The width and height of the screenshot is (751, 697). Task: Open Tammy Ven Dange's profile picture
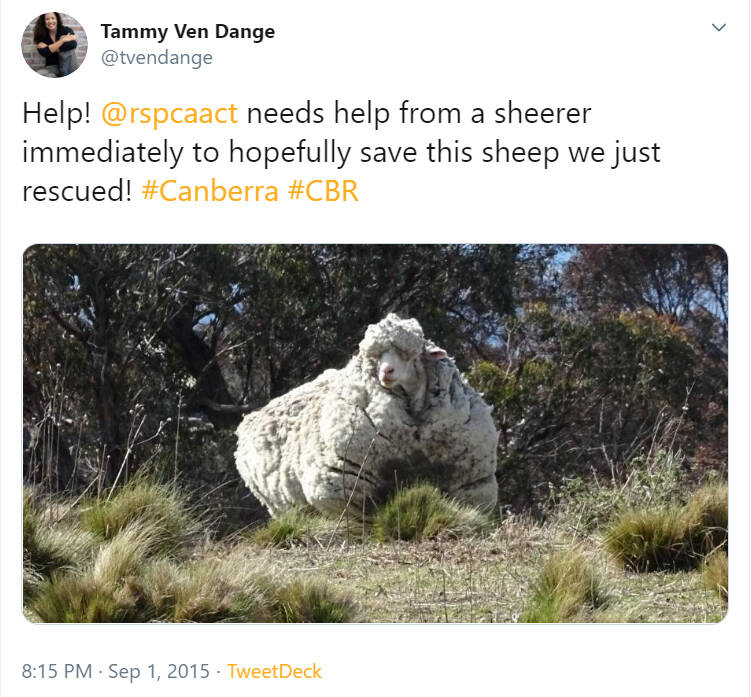pos(55,45)
